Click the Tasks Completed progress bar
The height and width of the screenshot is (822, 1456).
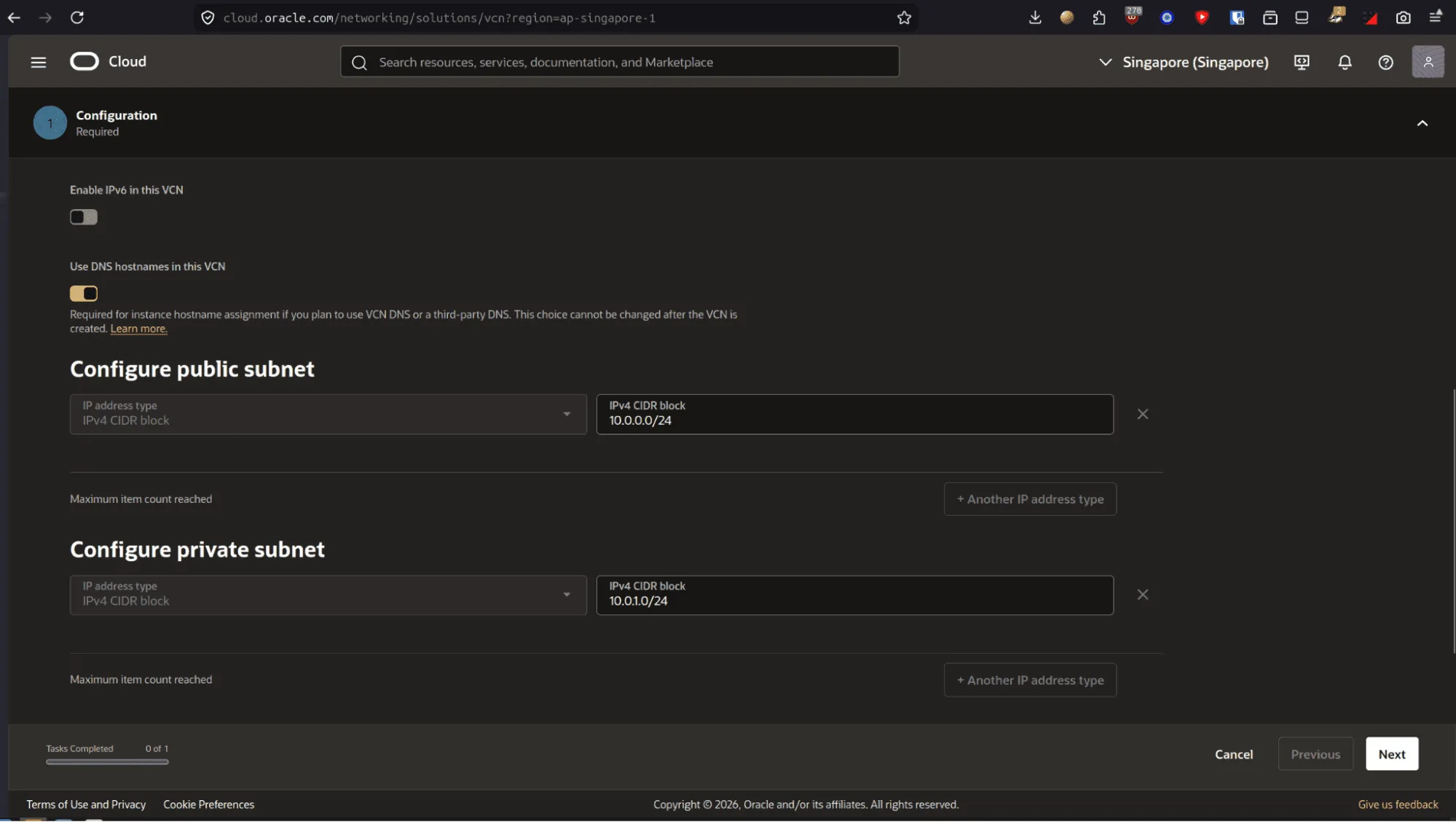pos(107,762)
